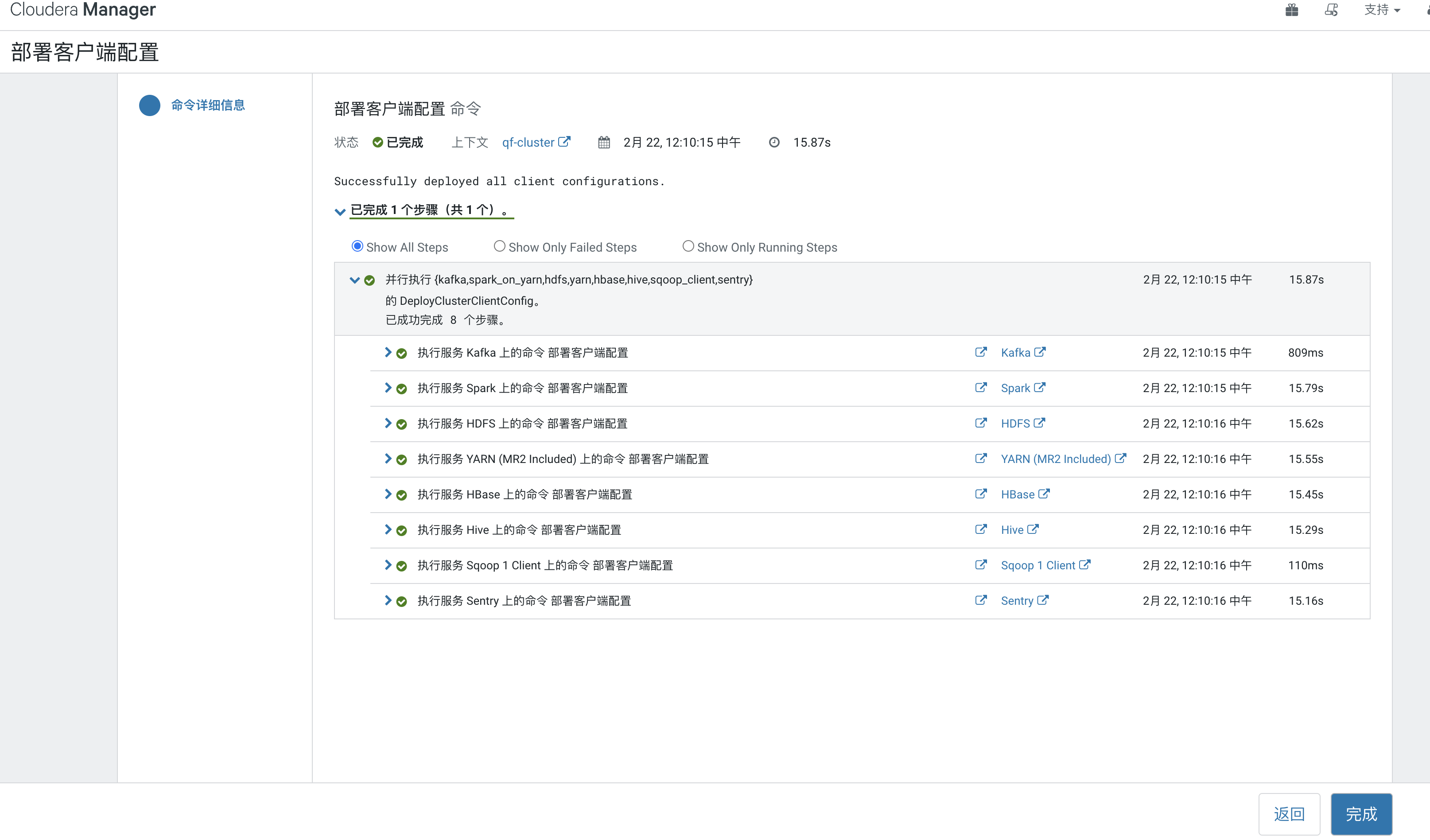Expand the HBase 部署客户端配置 step
The height and width of the screenshot is (840, 1430).
pyautogui.click(x=388, y=494)
